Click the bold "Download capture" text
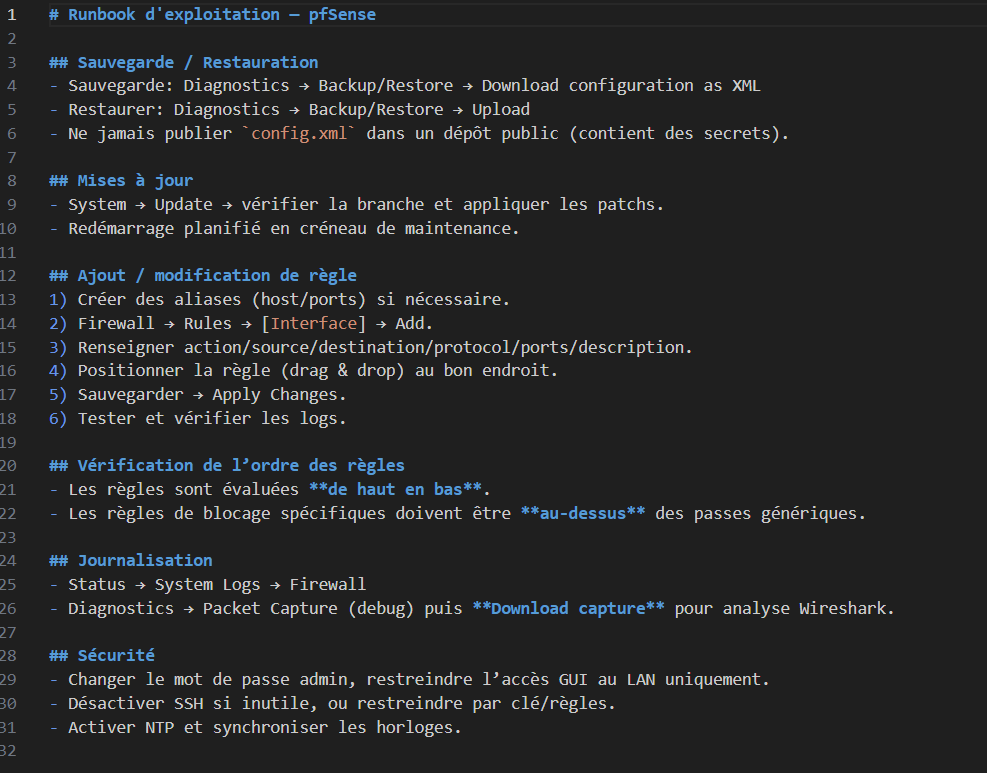 tap(568, 608)
